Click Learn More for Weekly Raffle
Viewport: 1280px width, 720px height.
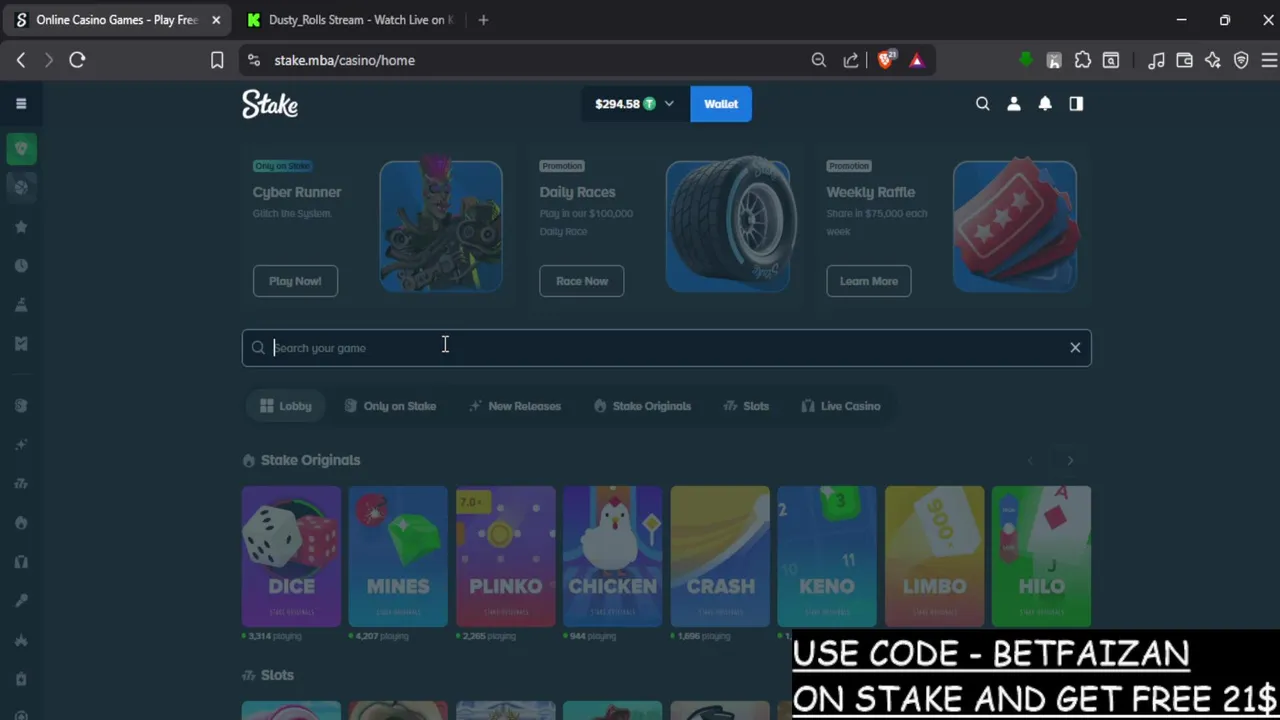(x=869, y=281)
